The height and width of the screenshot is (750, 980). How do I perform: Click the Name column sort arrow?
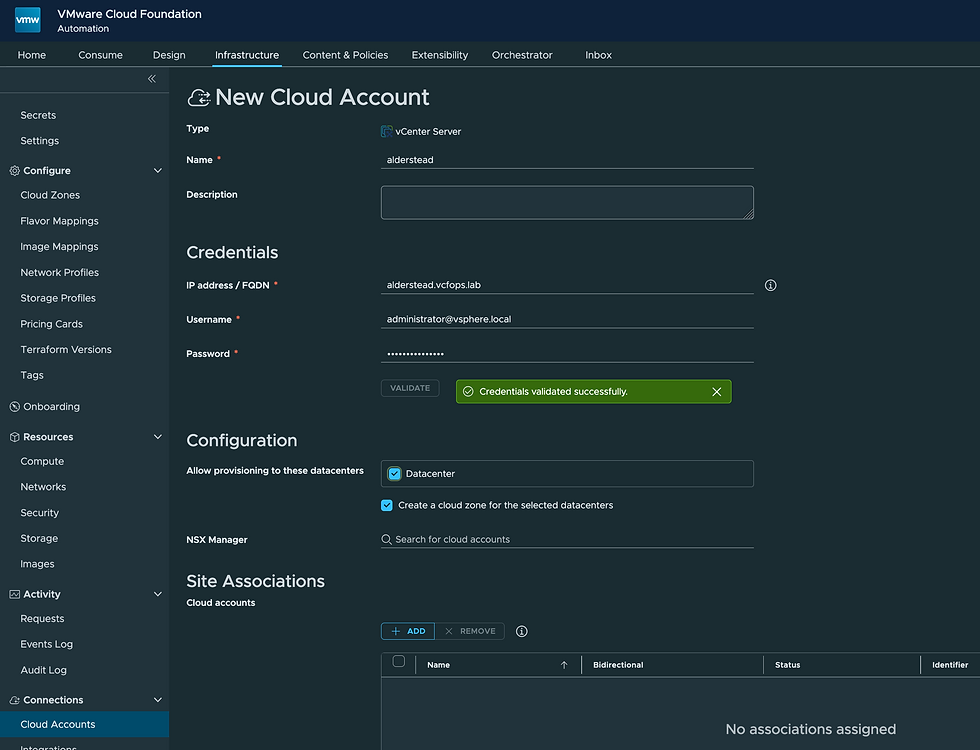coord(564,665)
